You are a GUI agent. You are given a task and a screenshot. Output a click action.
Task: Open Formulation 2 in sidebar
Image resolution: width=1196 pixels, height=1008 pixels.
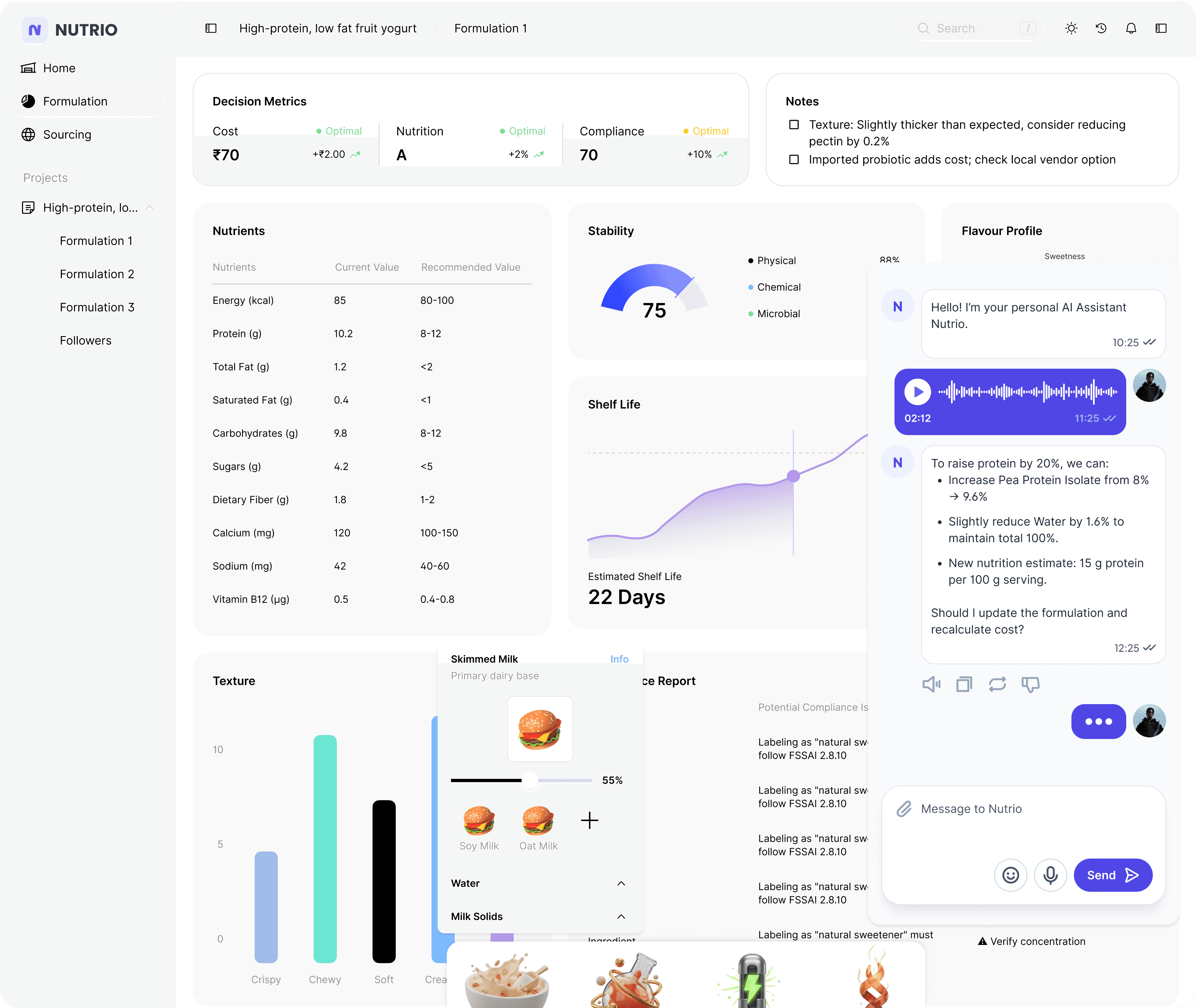point(97,274)
